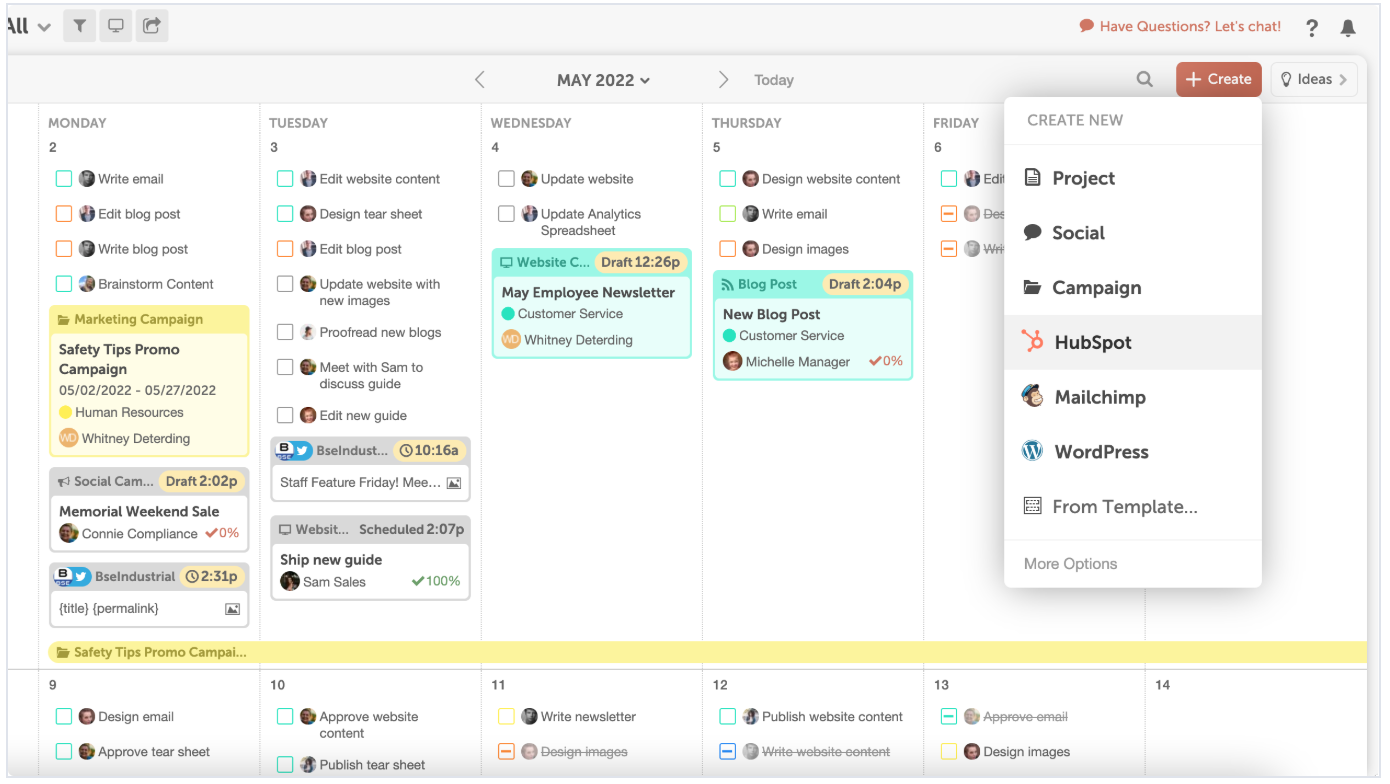Click the Today button
The width and height of the screenshot is (1390, 784).
(773, 79)
